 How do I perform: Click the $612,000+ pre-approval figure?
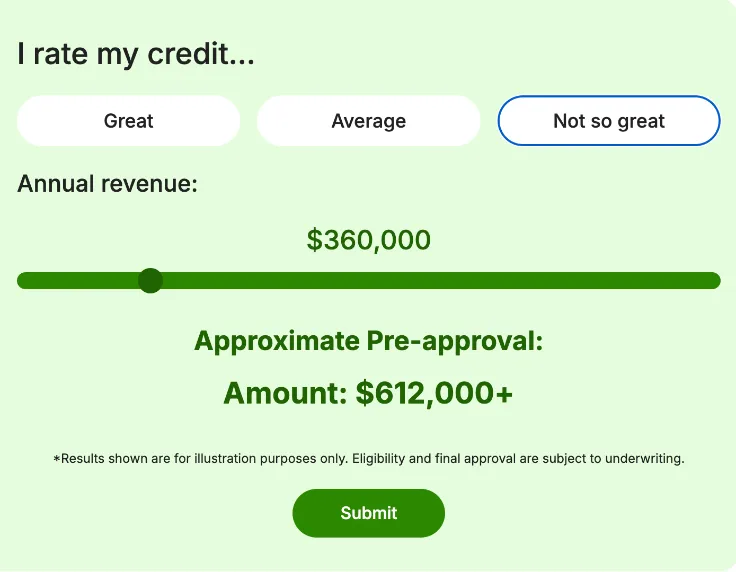tap(434, 393)
